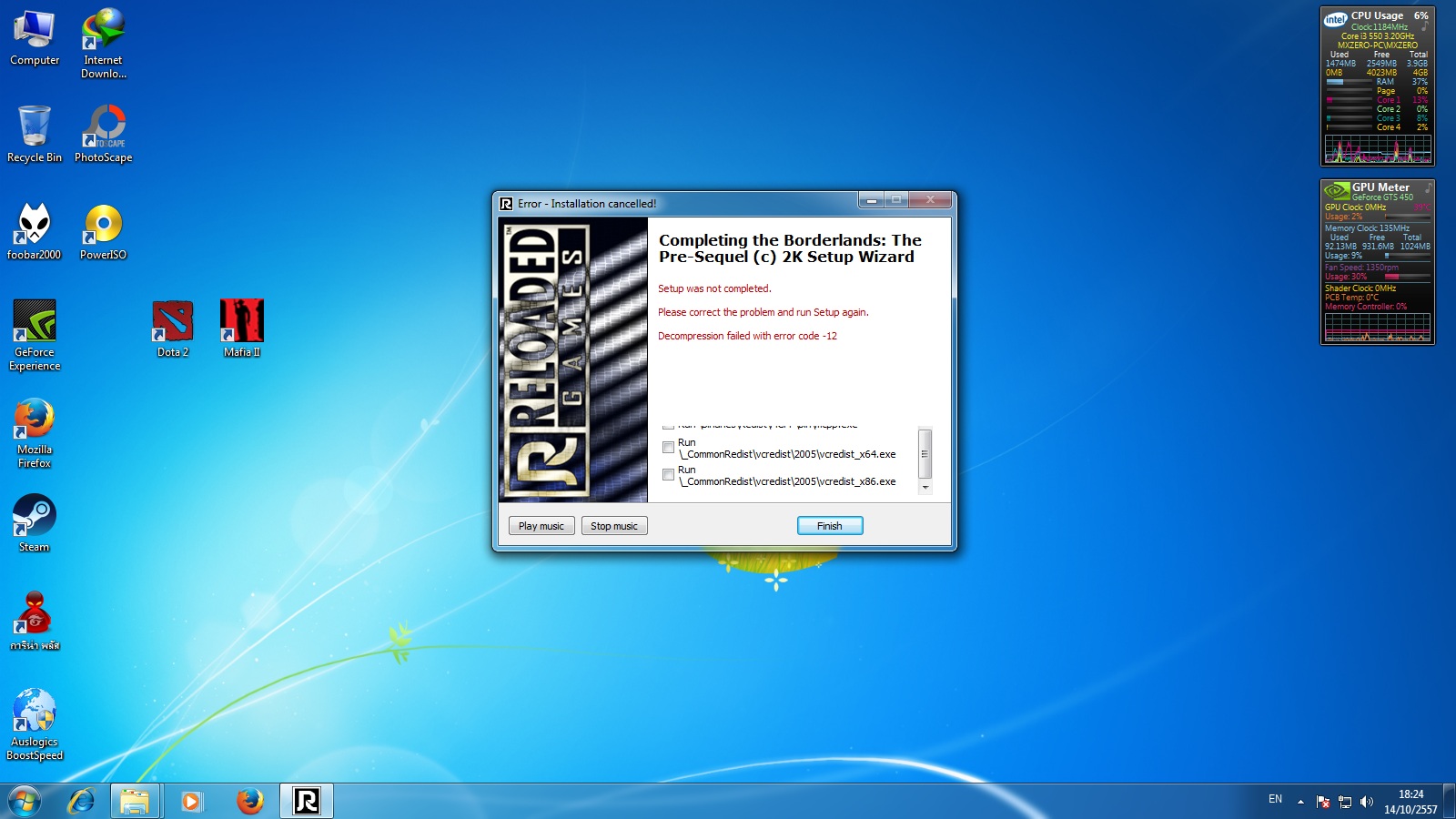The width and height of the screenshot is (1456, 819).
Task: Open the EN input language selector
Action: pyautogui.click(x=1275, y=799)
